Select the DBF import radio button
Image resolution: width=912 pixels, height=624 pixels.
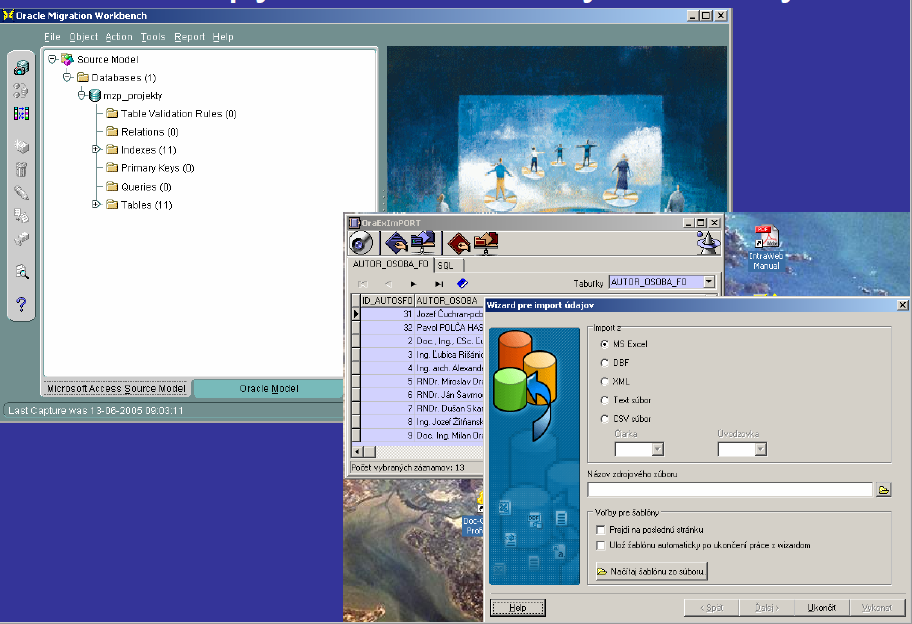tap(604, 362)
